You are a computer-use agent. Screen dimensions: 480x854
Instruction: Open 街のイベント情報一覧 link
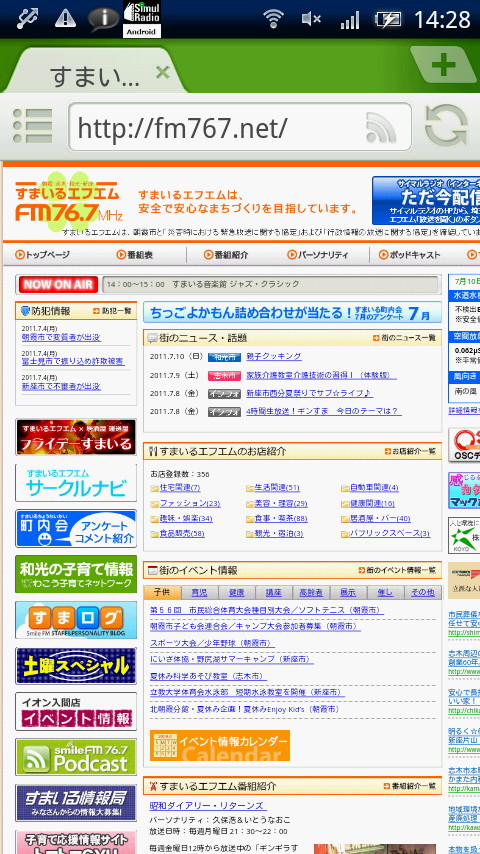[397, 570]
